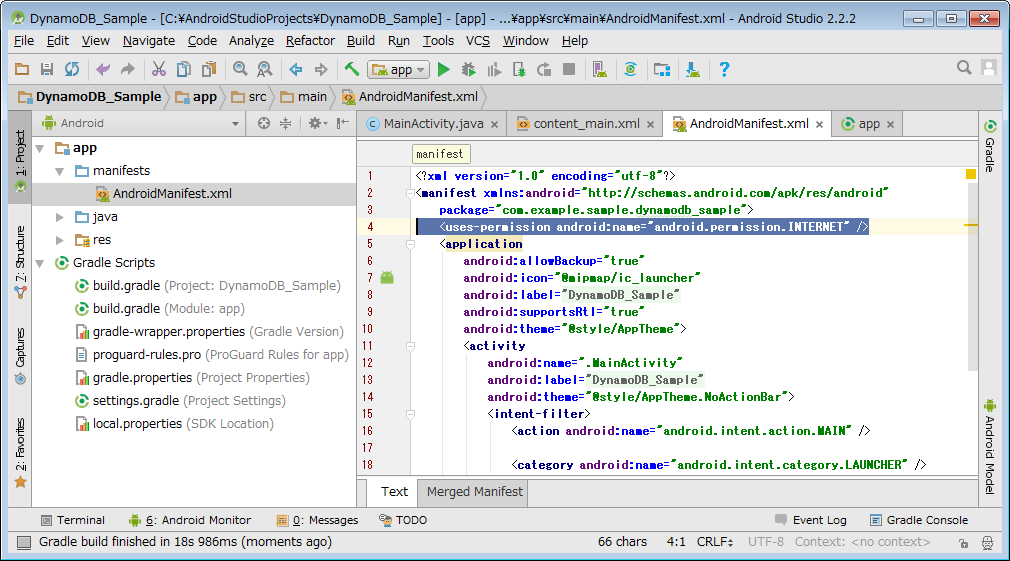Click the search magnifier at top right

(964, 68)
